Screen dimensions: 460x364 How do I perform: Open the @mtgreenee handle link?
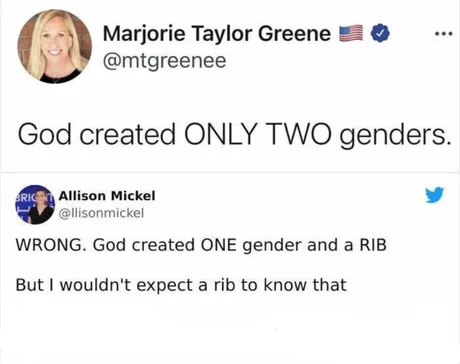(165, 61)
